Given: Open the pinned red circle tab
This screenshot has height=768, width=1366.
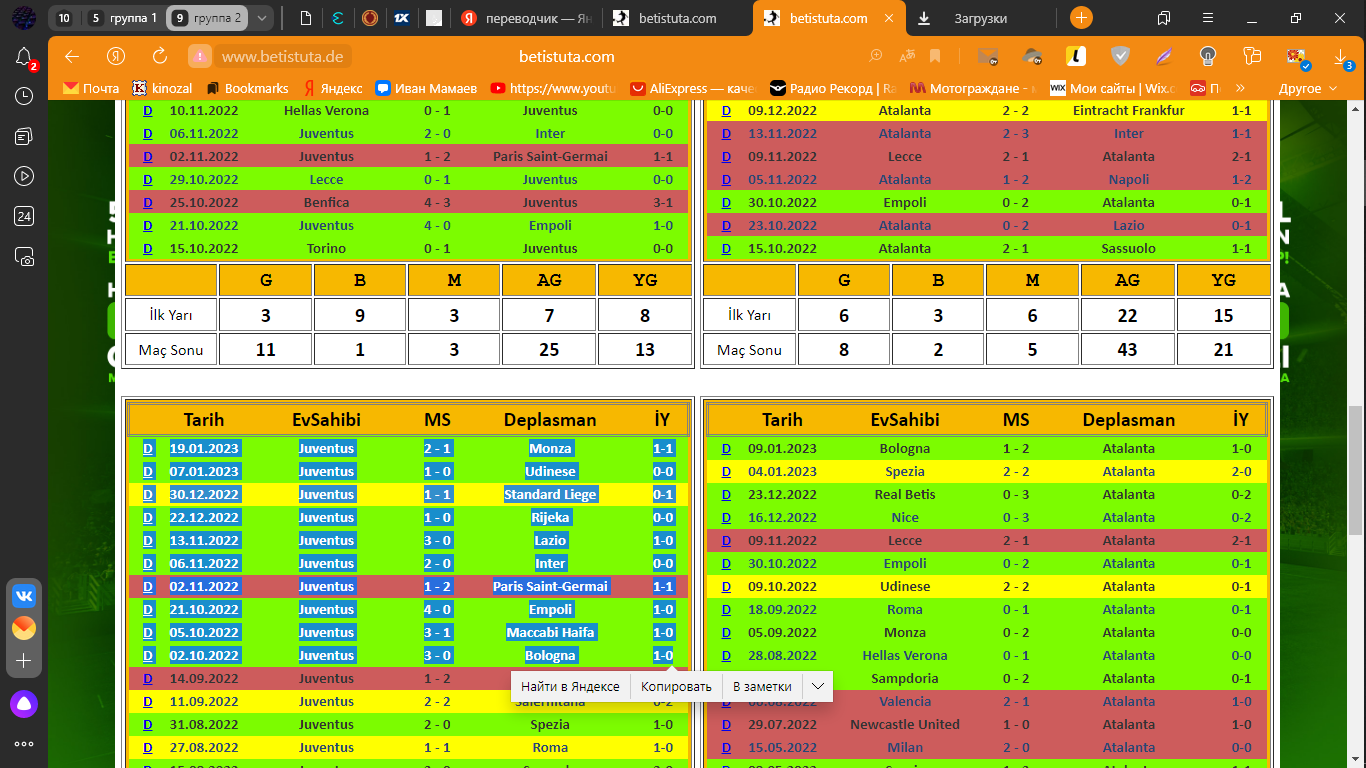Looking at the screenshot, I should 369,18.
